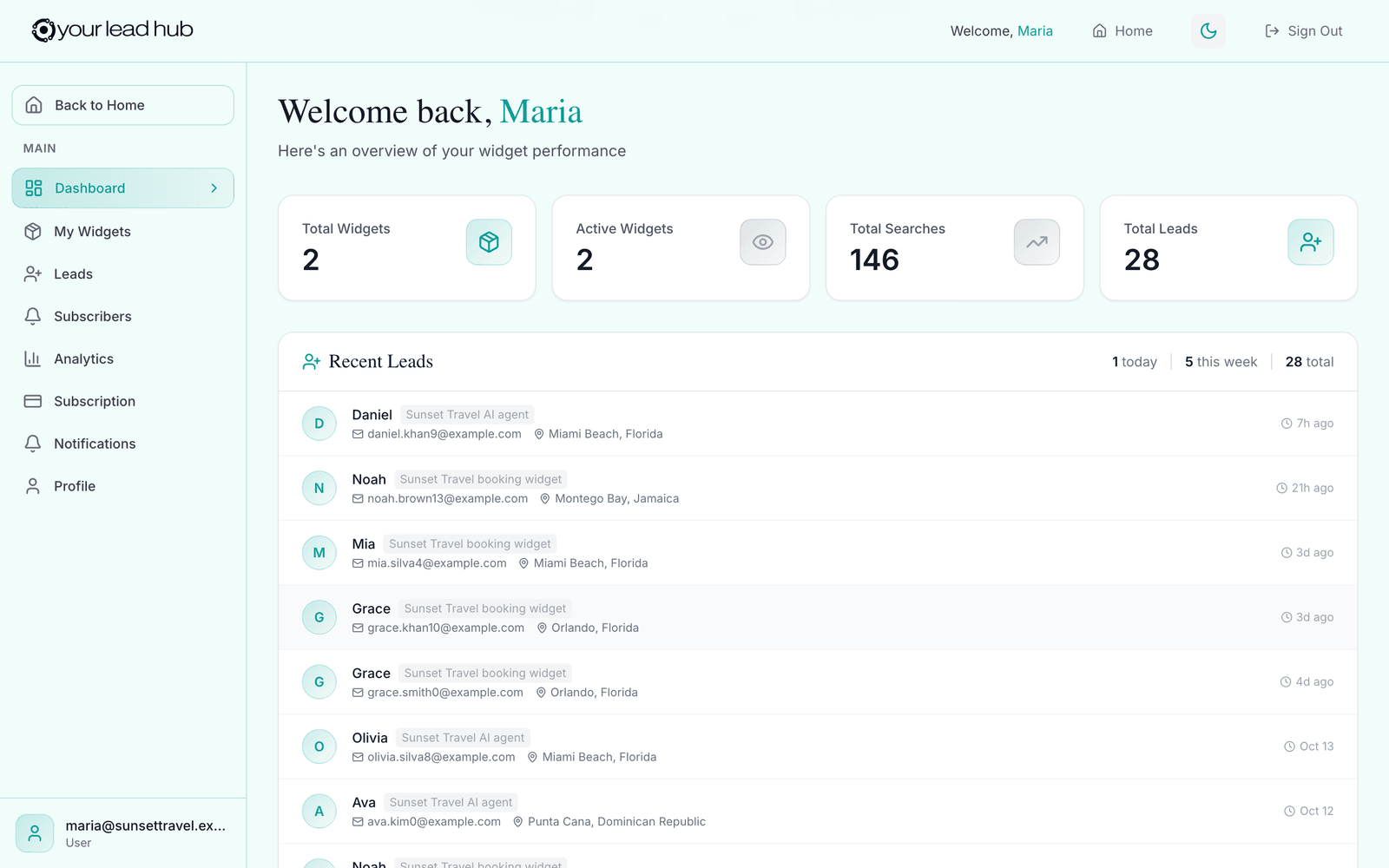
Task: Click Punta Cana, Dominican Republic location
Action: click(616, 822)
